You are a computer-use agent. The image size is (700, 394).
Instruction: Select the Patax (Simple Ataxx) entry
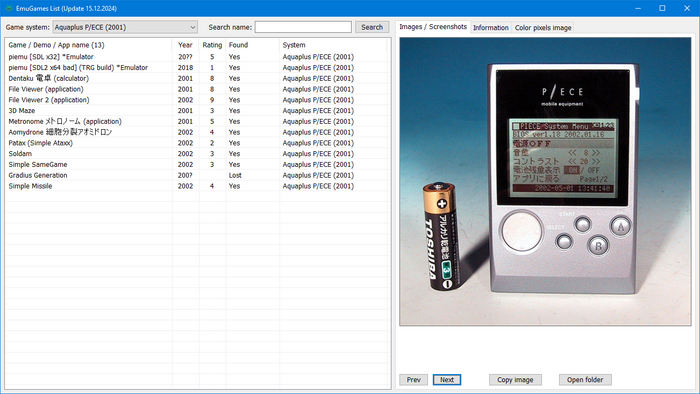tap(196, 143)
